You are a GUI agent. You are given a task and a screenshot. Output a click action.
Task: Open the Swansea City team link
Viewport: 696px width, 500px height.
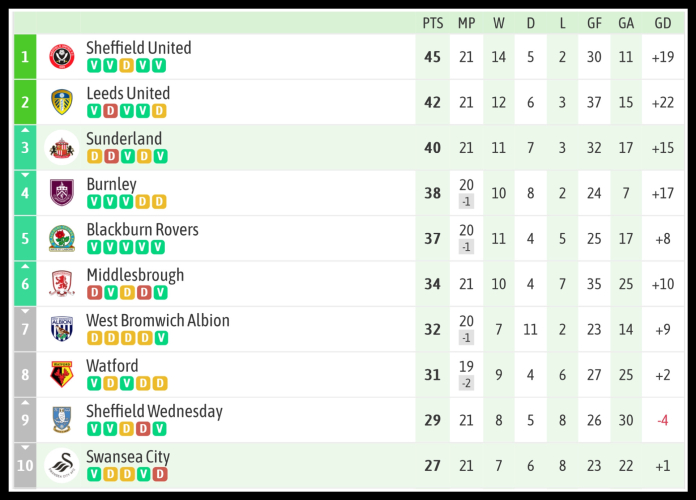point(128,457)
